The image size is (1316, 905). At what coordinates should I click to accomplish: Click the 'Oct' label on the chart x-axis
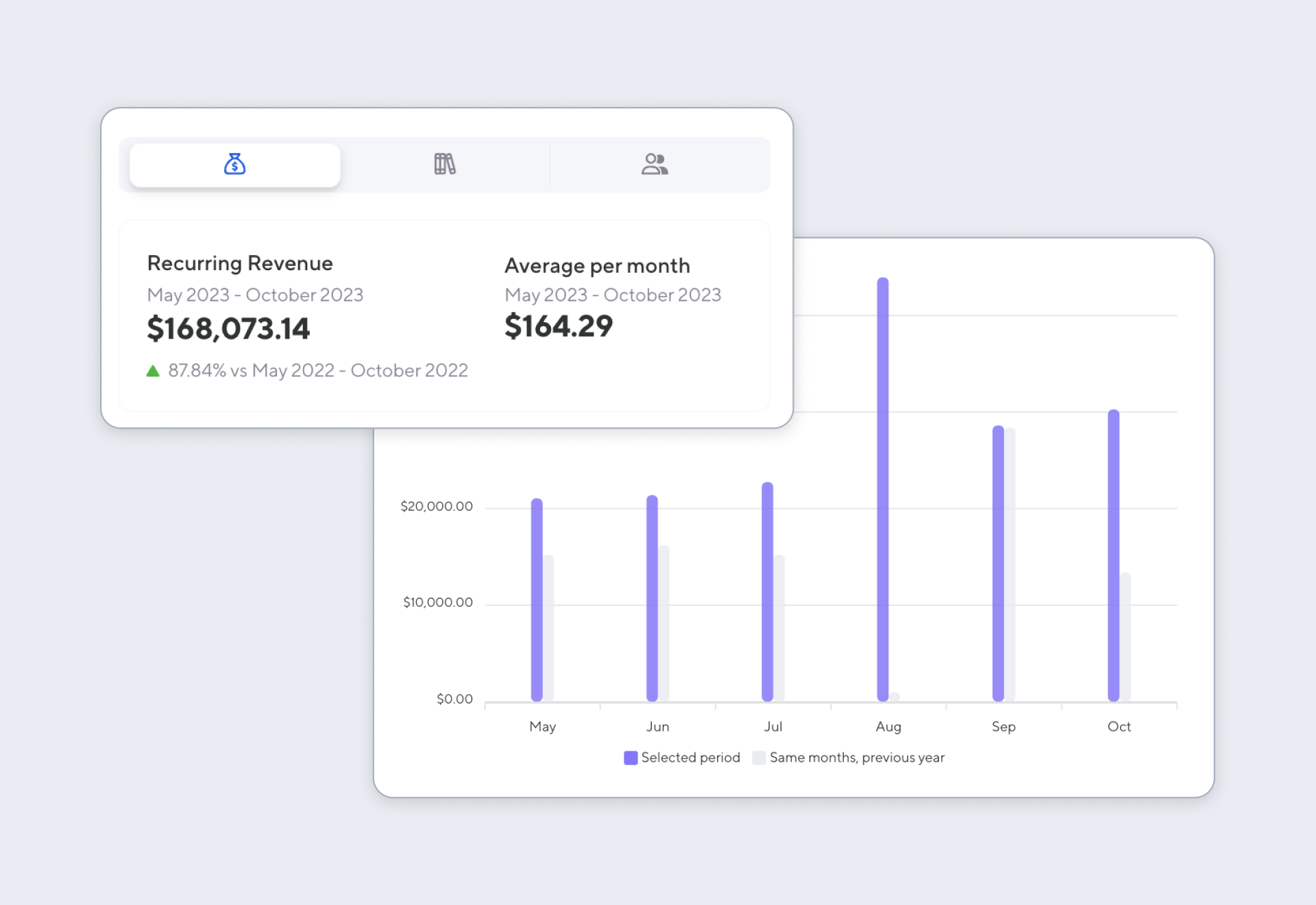pyautogui.click(x=1119, y=726)
